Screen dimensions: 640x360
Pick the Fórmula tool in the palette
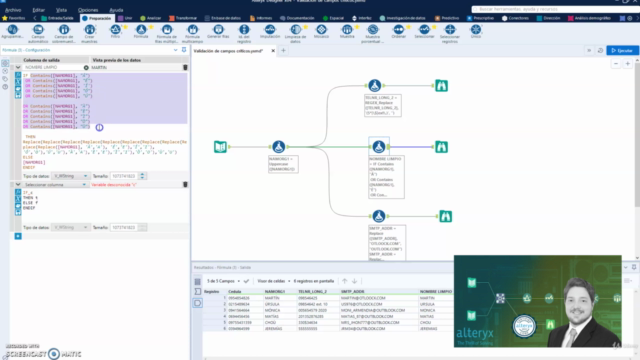click(x=141, y=32)
